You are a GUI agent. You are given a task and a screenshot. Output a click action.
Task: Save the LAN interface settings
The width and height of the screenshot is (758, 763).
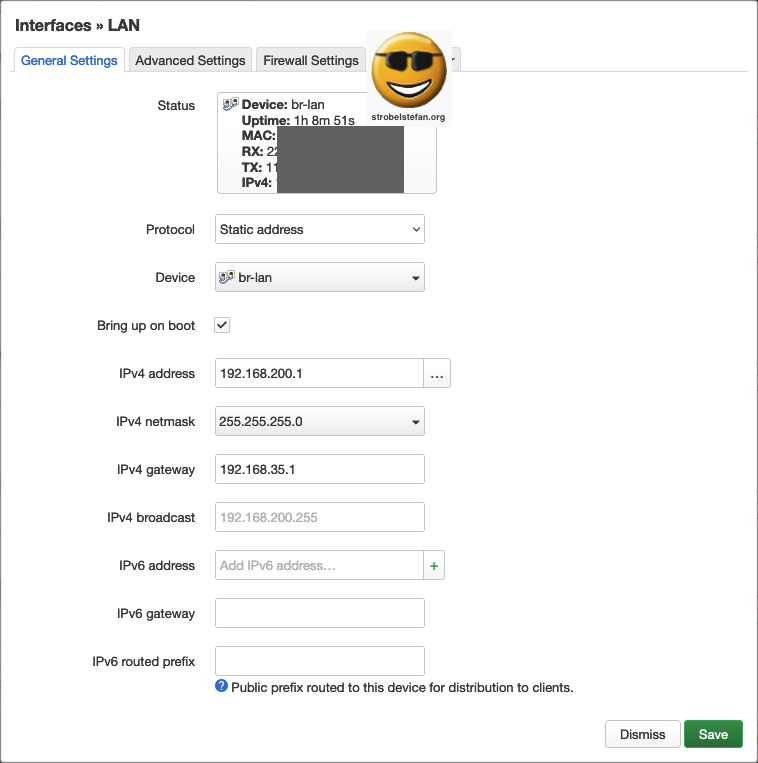[x=713, y=734]
